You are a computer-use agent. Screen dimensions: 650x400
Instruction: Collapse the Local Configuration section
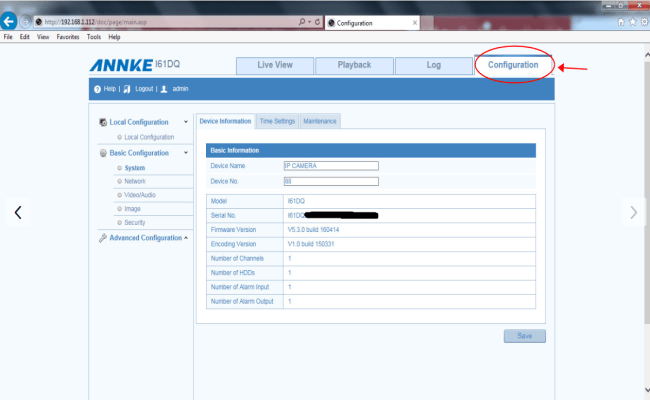pyautogui.click(x=186, y=122)
